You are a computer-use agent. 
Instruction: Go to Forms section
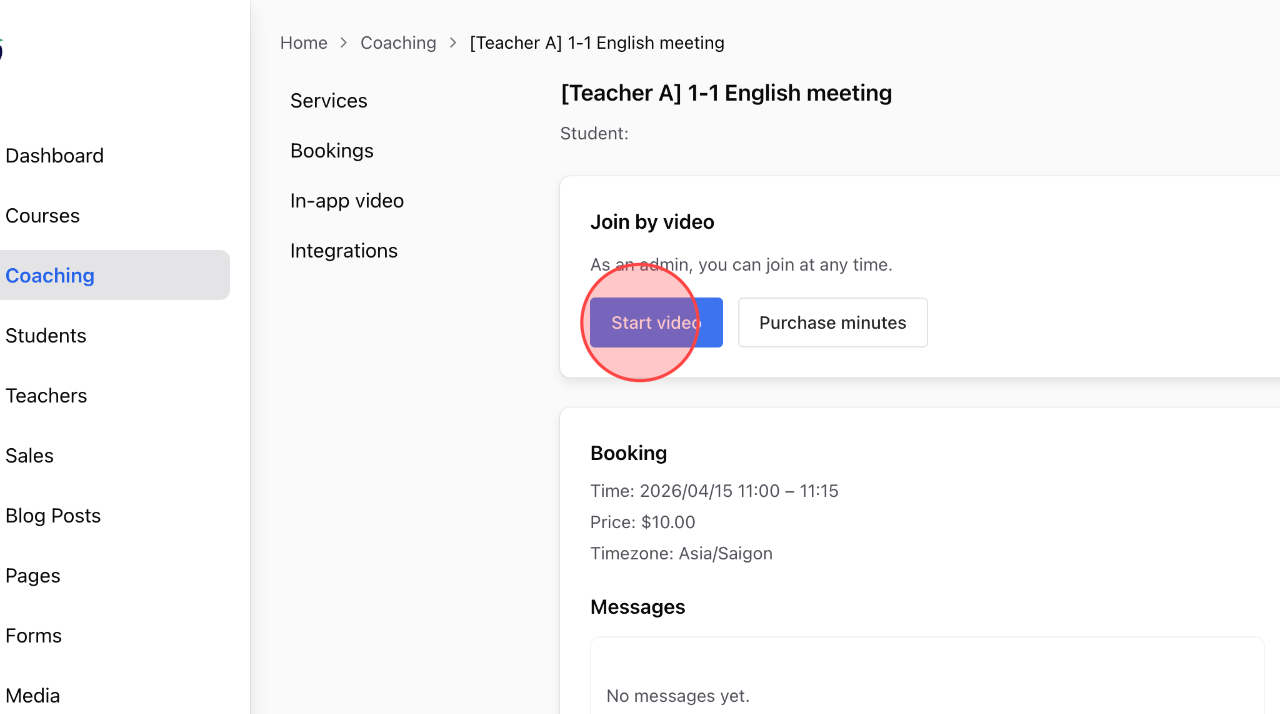coord(33,636)
